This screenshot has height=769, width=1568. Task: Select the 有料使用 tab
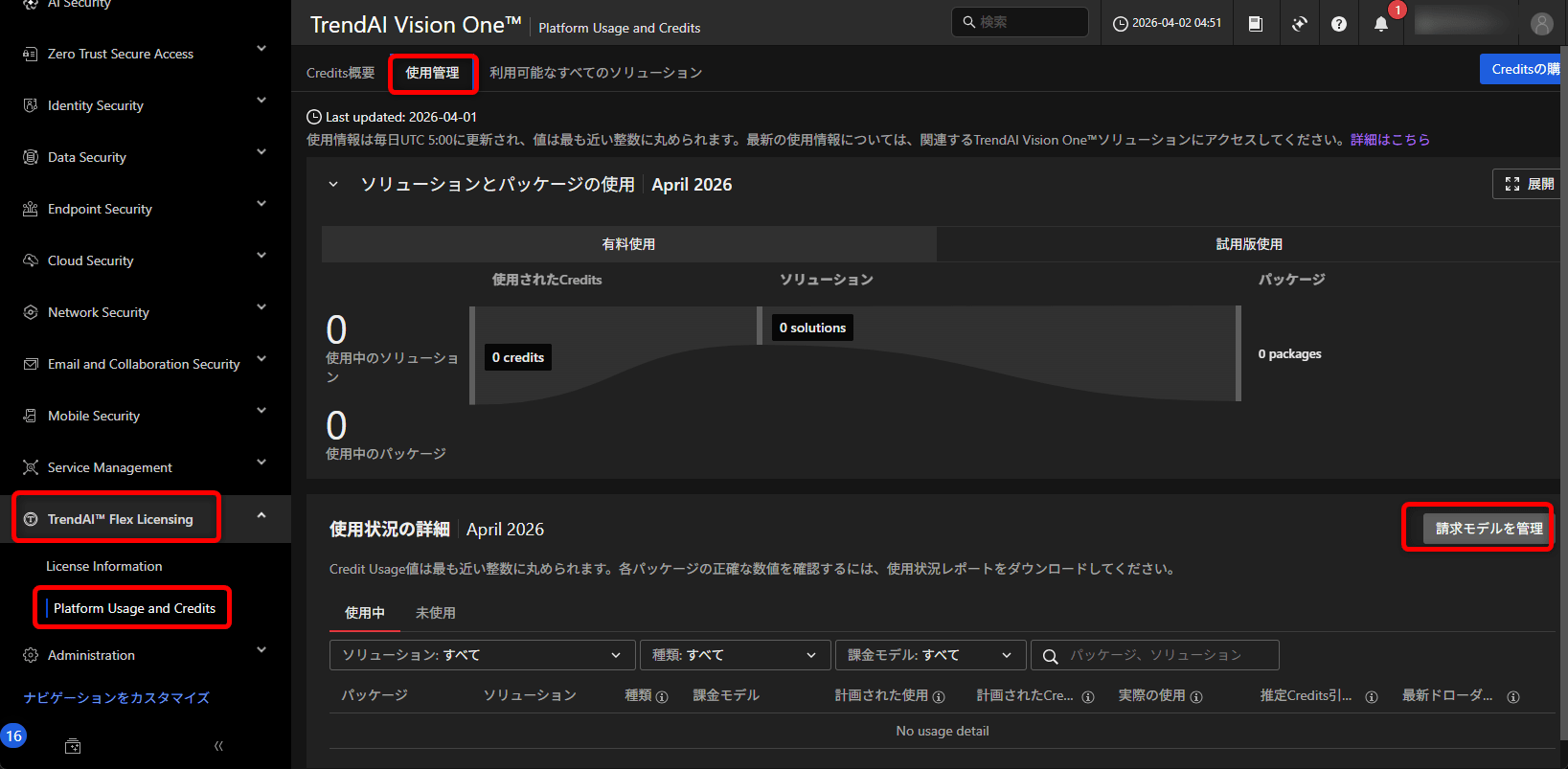click(x=628, y=244)
